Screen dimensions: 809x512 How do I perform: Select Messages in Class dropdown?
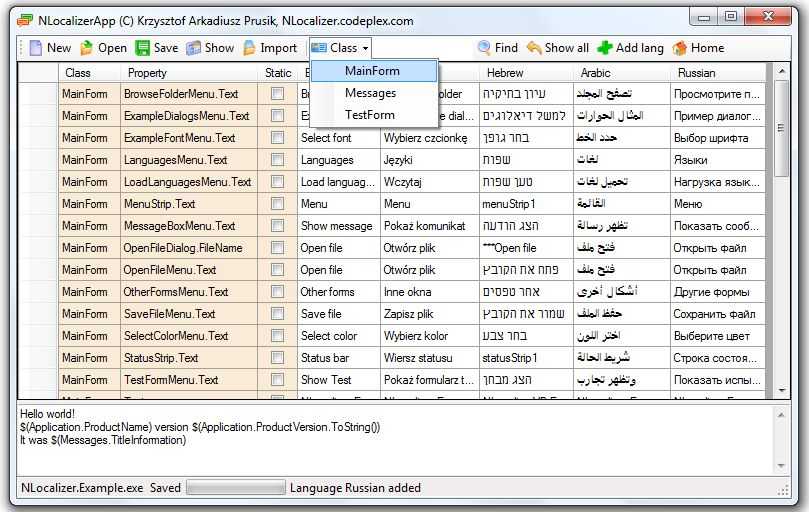pyautogui.click(x=374, y=93)
